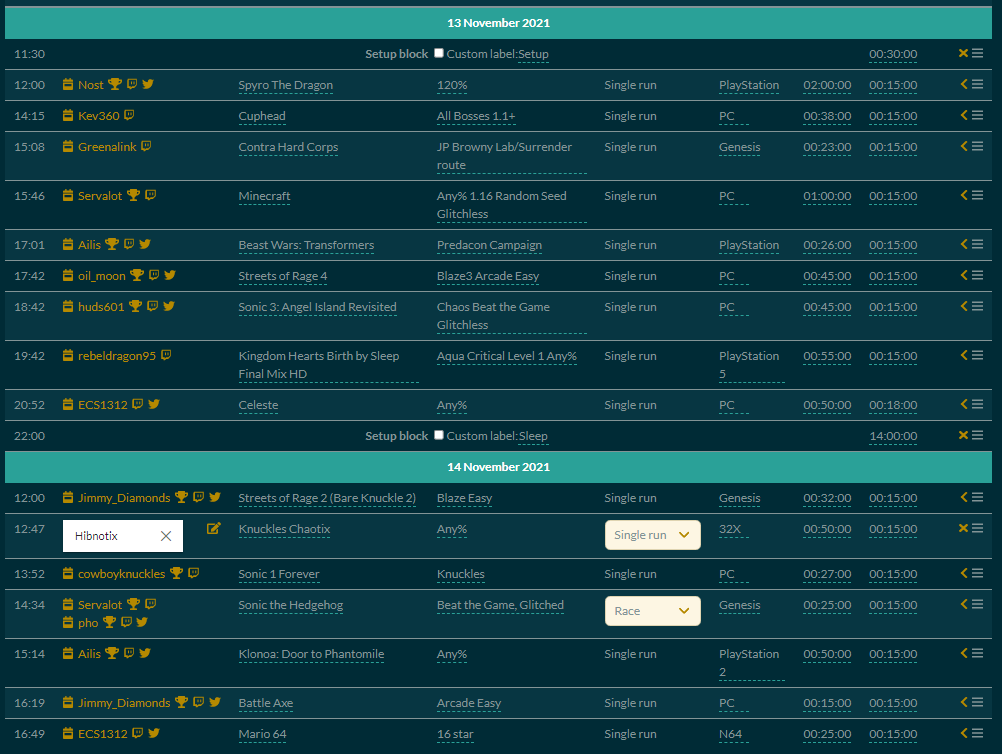Click the 32X platform value
The height and width of the screenshot is (754, 1002).
730,529
